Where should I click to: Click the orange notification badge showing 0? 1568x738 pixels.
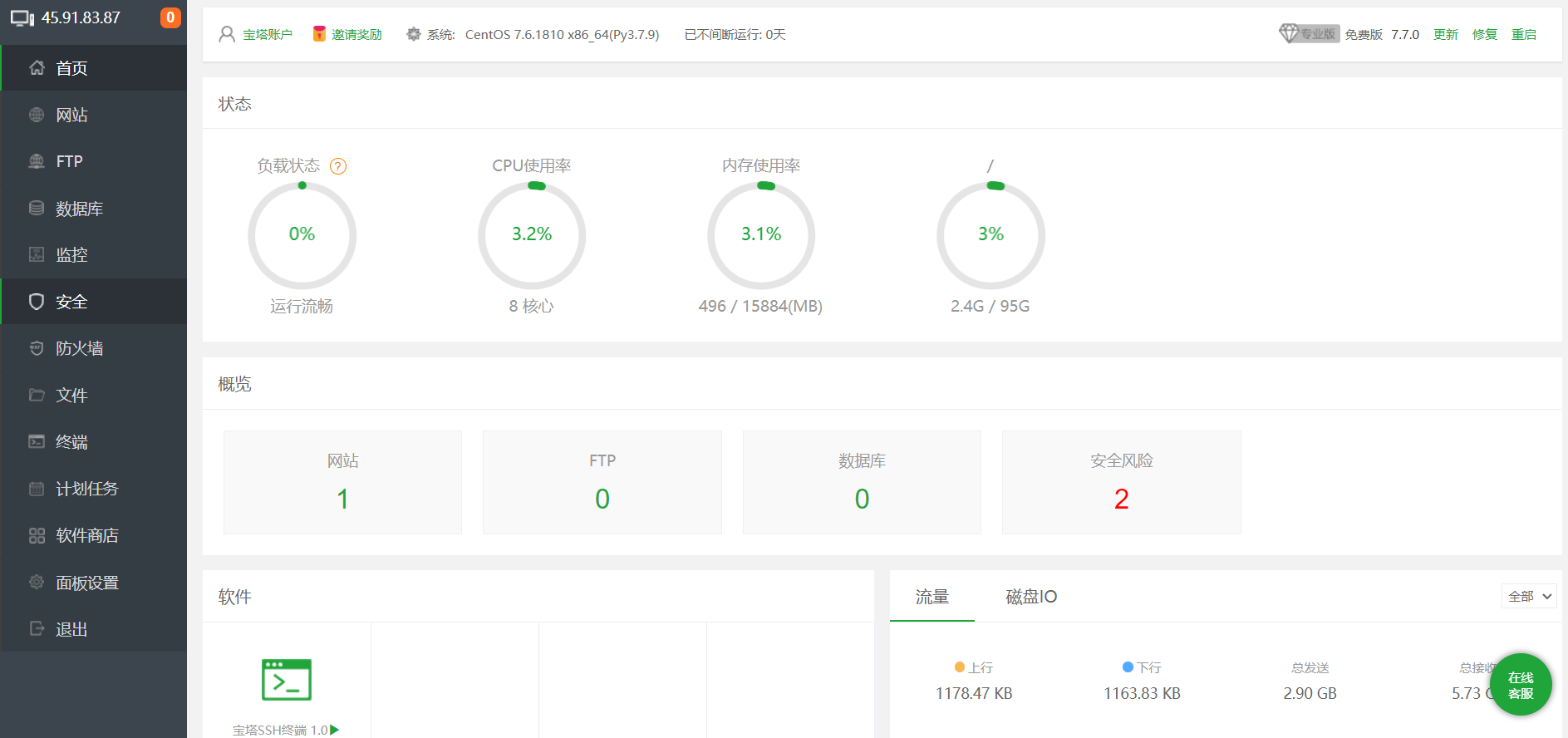pyautogui.click(x=170, y=17)
